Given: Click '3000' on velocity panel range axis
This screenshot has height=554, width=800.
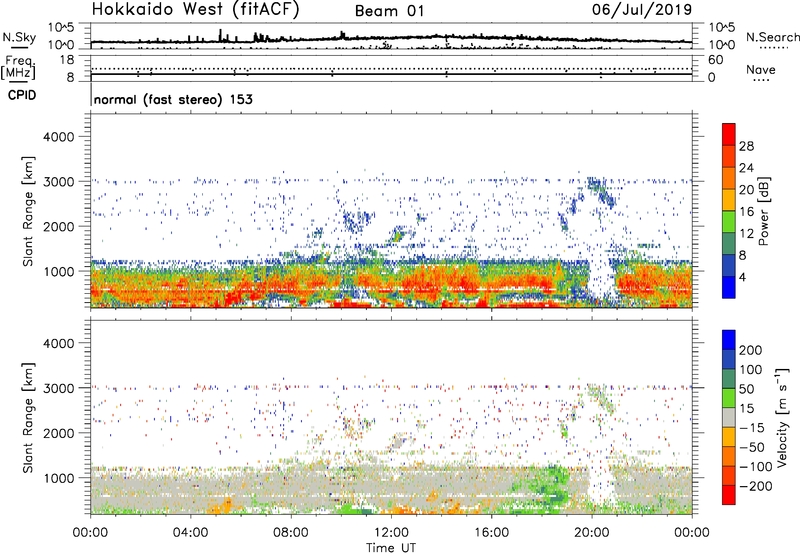Looking at the screenshot, I should pyautogui.click(x=58, y=388).
